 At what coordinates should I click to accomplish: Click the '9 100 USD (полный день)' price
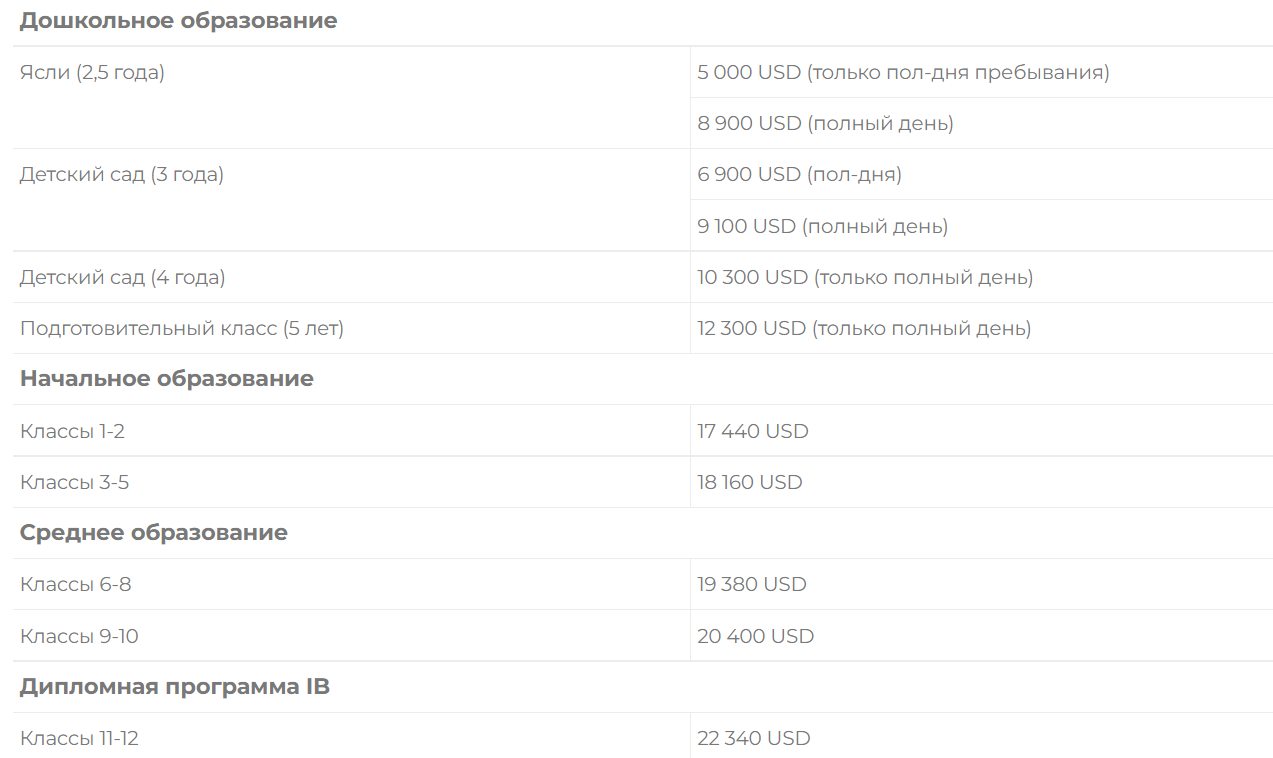(822, 226)
